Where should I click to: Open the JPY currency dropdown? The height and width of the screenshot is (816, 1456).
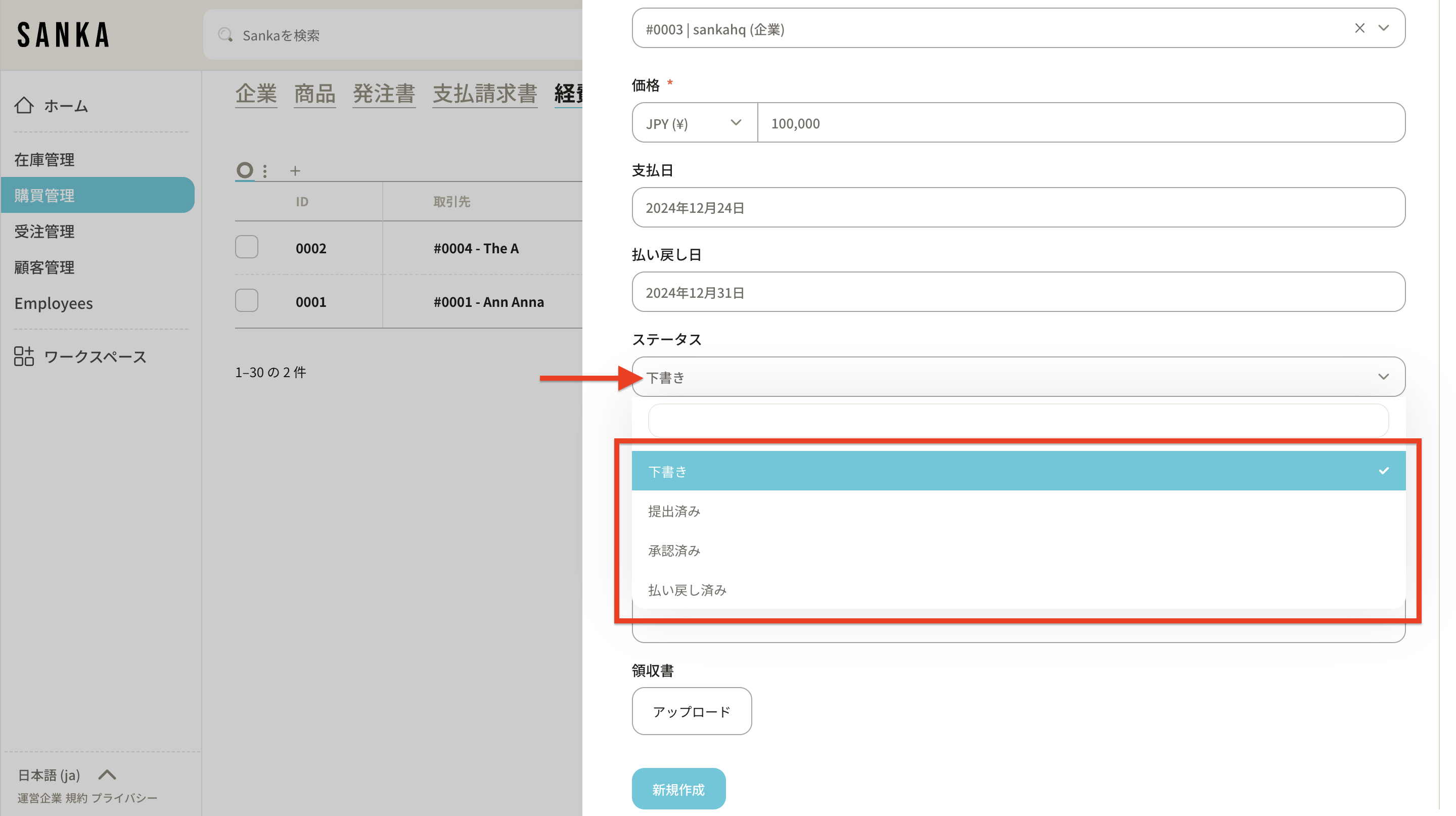tap(694, 123)
